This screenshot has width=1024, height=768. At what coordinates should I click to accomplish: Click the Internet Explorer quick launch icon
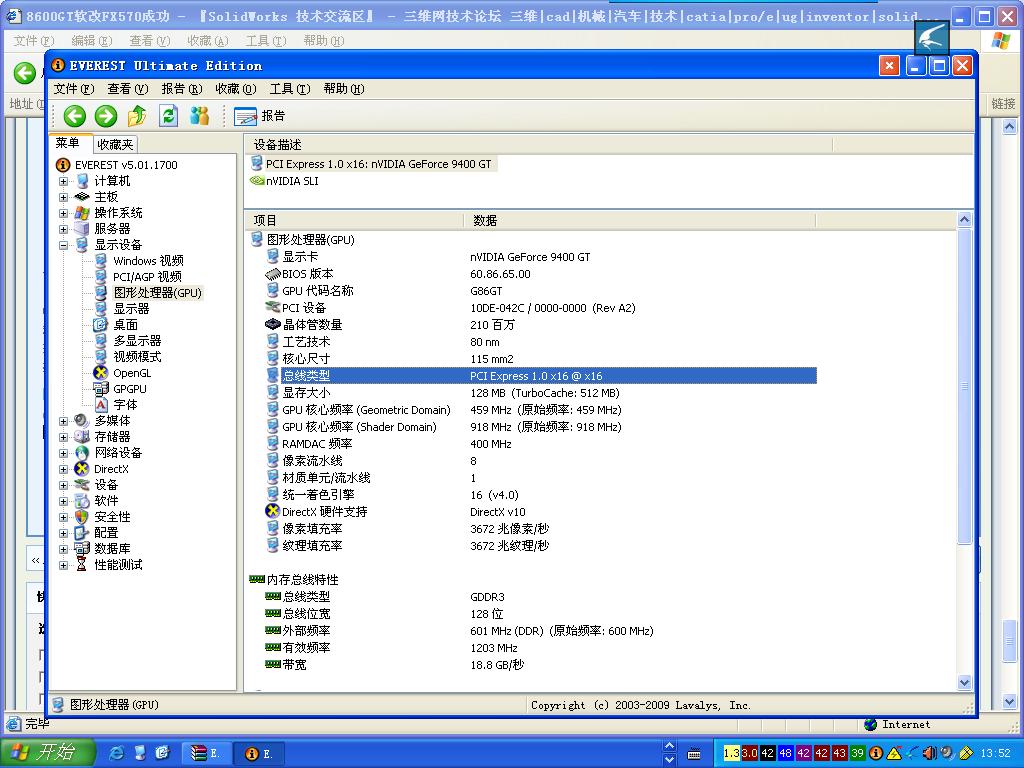[x=116, y=754]
